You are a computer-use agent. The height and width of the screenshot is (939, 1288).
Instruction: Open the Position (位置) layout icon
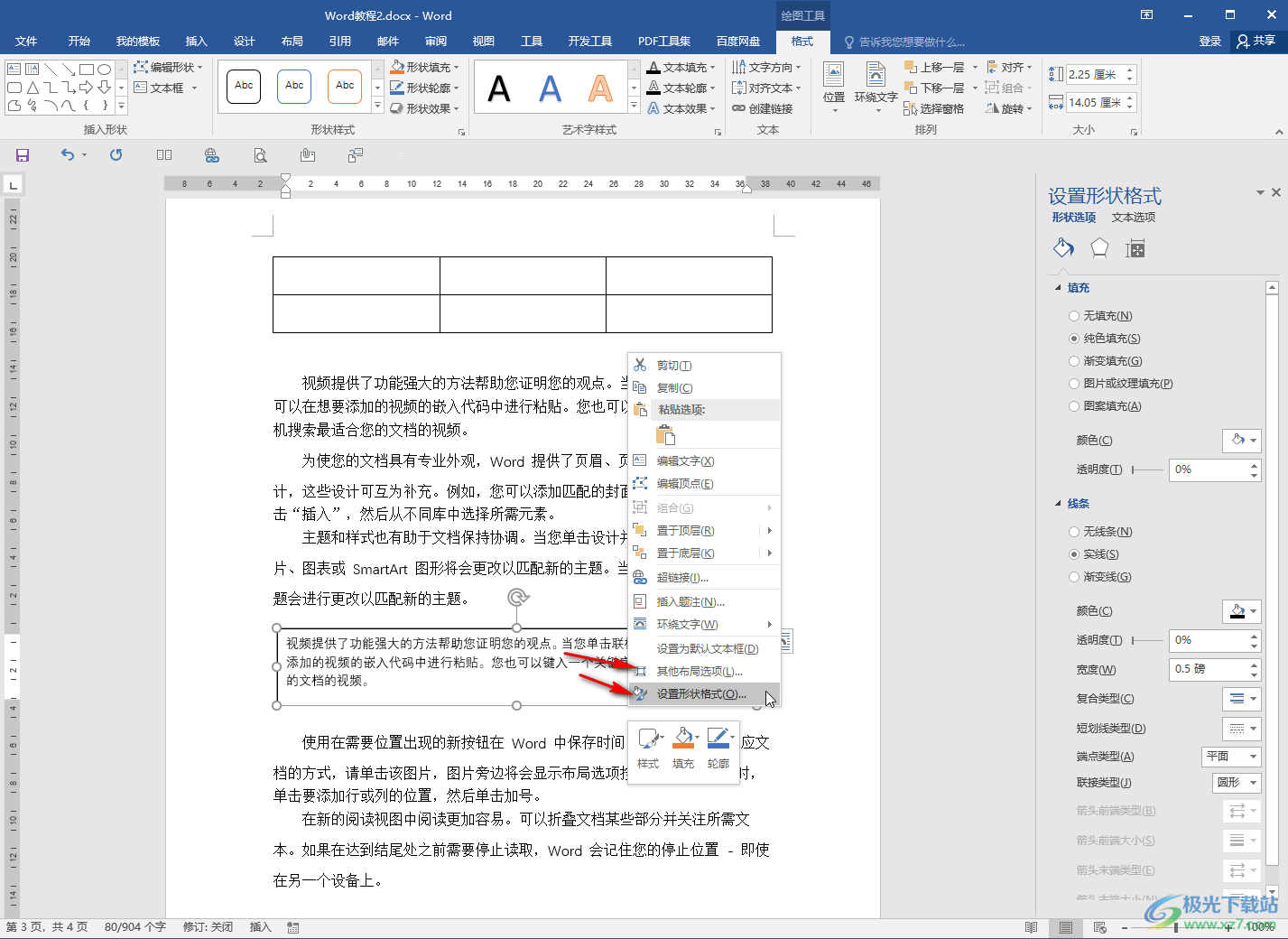834,87
